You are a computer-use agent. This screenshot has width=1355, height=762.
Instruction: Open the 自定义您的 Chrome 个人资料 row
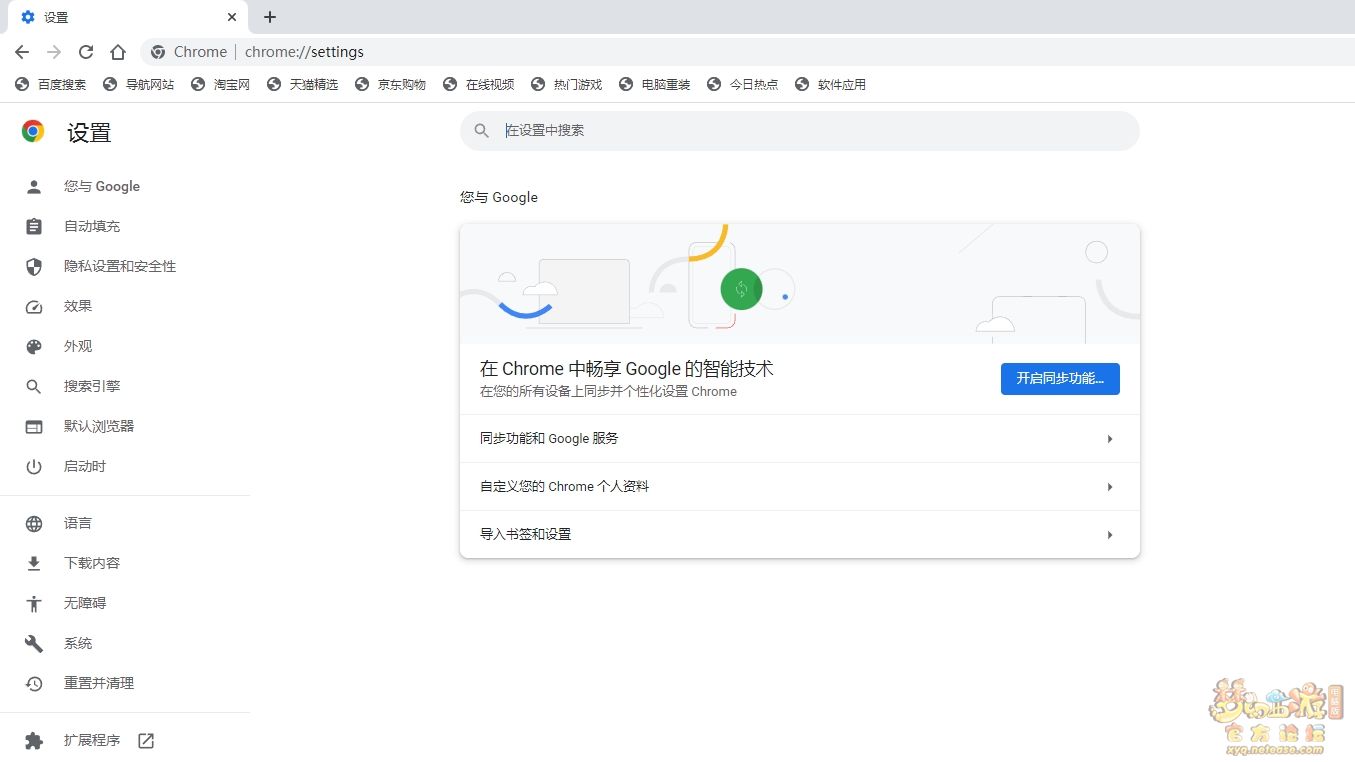[x=800, y=487]
